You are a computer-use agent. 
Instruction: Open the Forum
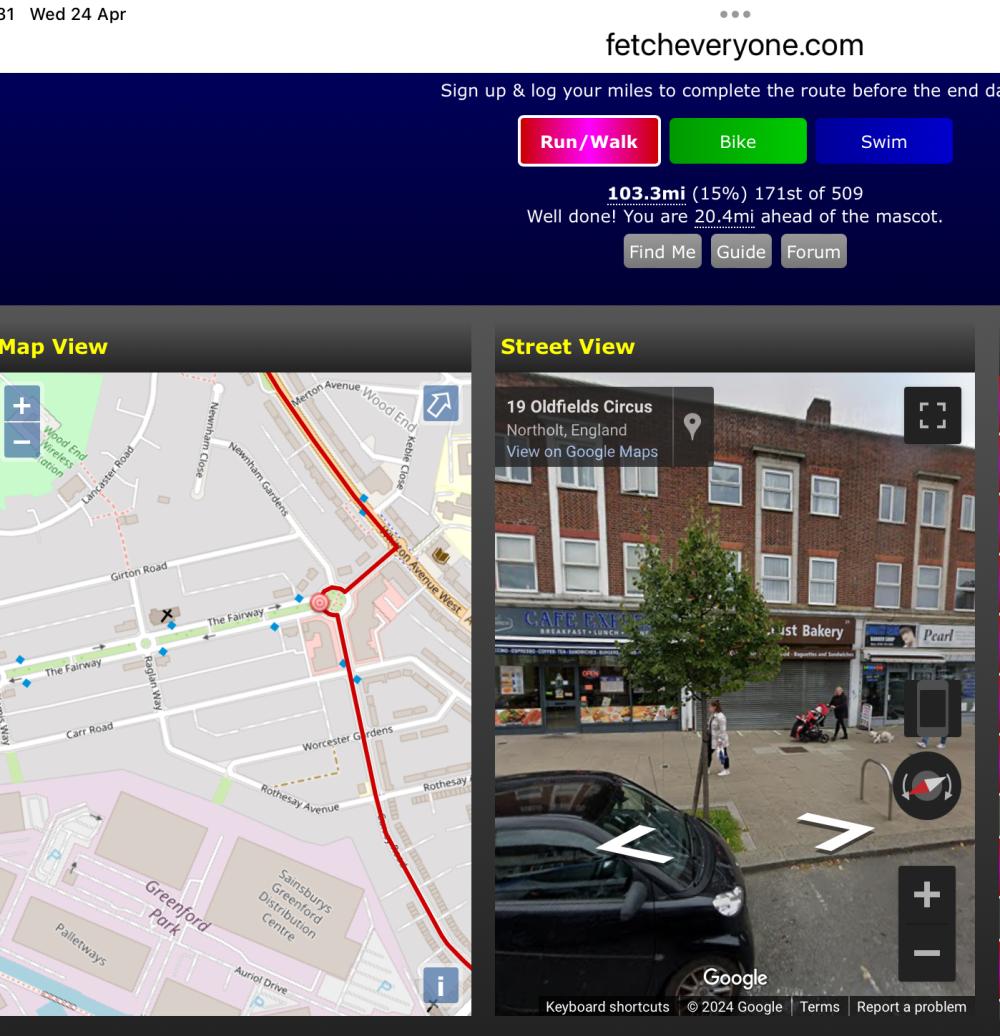[813, 252]
